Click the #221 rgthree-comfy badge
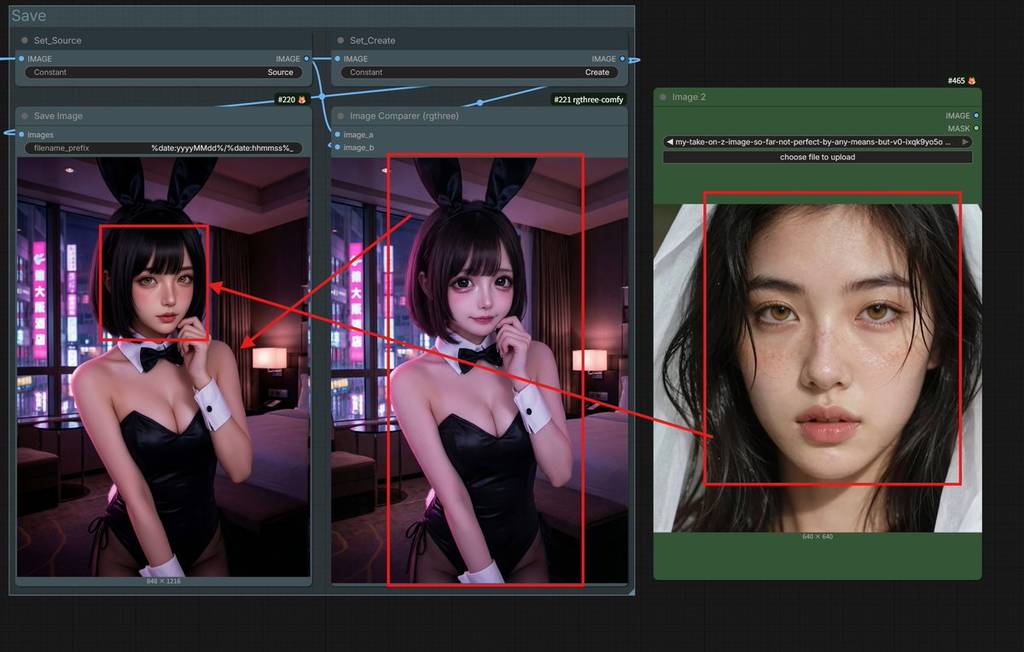This screenshot has width=1024, height=652. [588, 100]
